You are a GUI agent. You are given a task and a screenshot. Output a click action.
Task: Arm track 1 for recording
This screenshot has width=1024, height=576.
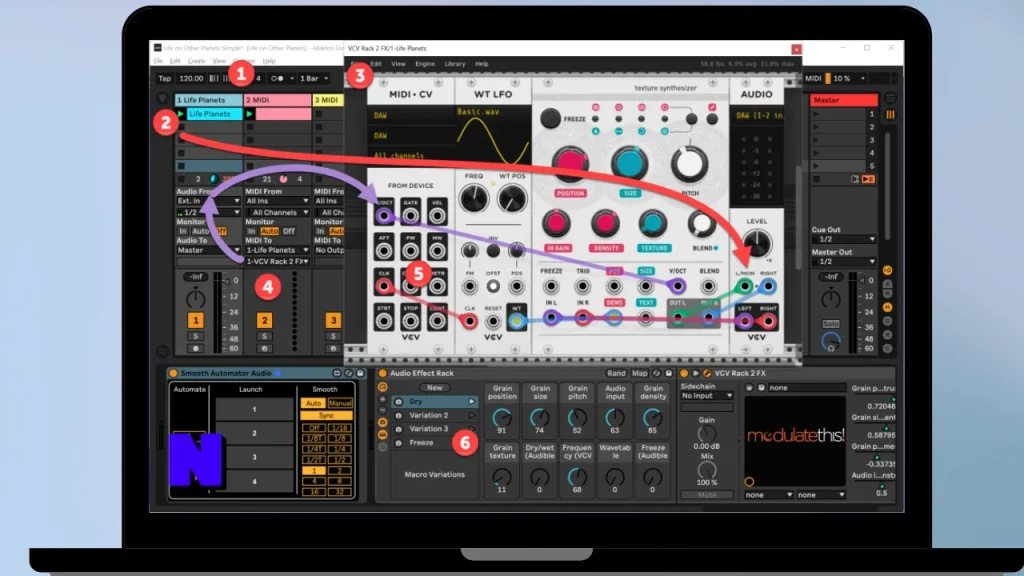[195, 349]
